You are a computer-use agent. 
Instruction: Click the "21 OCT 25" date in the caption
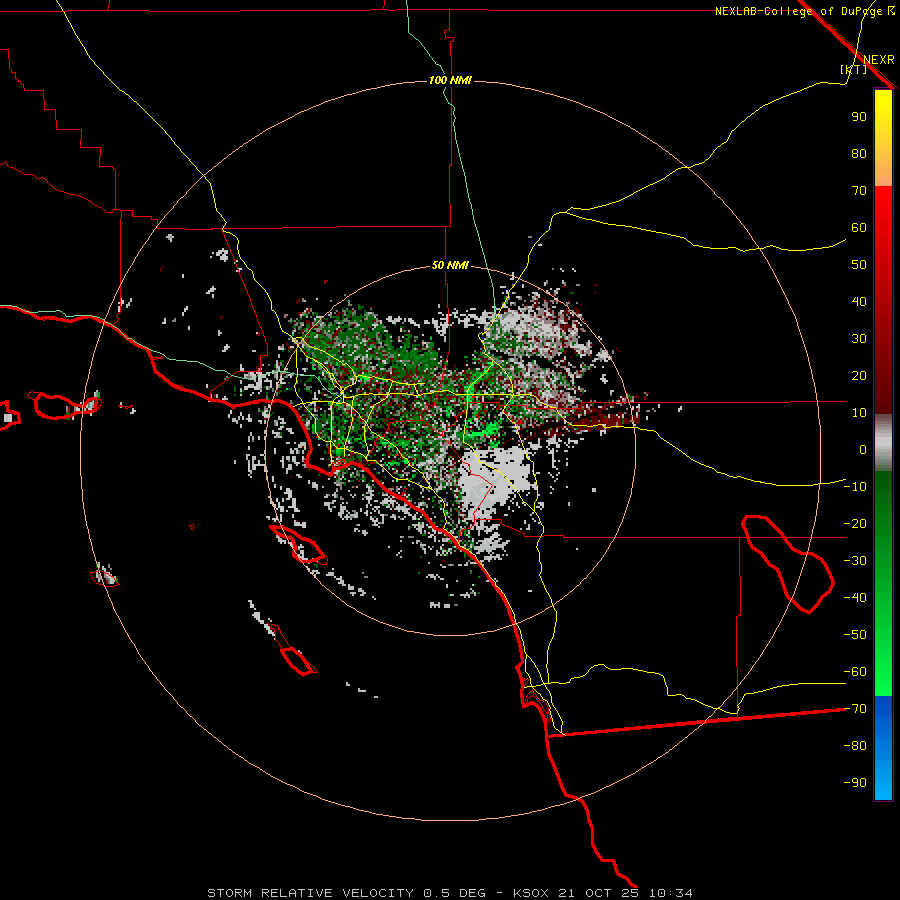(x=598, y=893)
